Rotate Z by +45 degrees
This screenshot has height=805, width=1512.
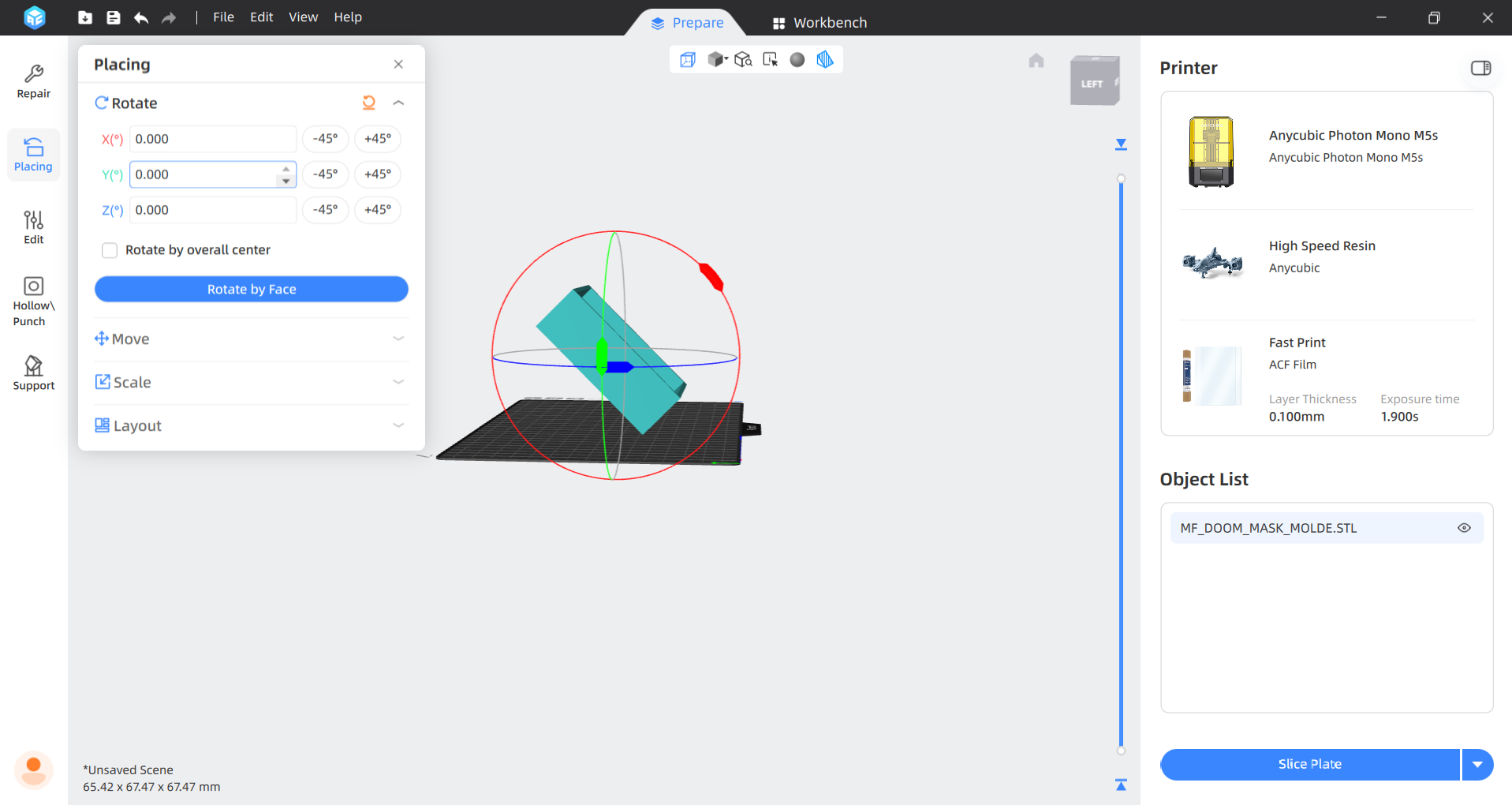(378, 210)
